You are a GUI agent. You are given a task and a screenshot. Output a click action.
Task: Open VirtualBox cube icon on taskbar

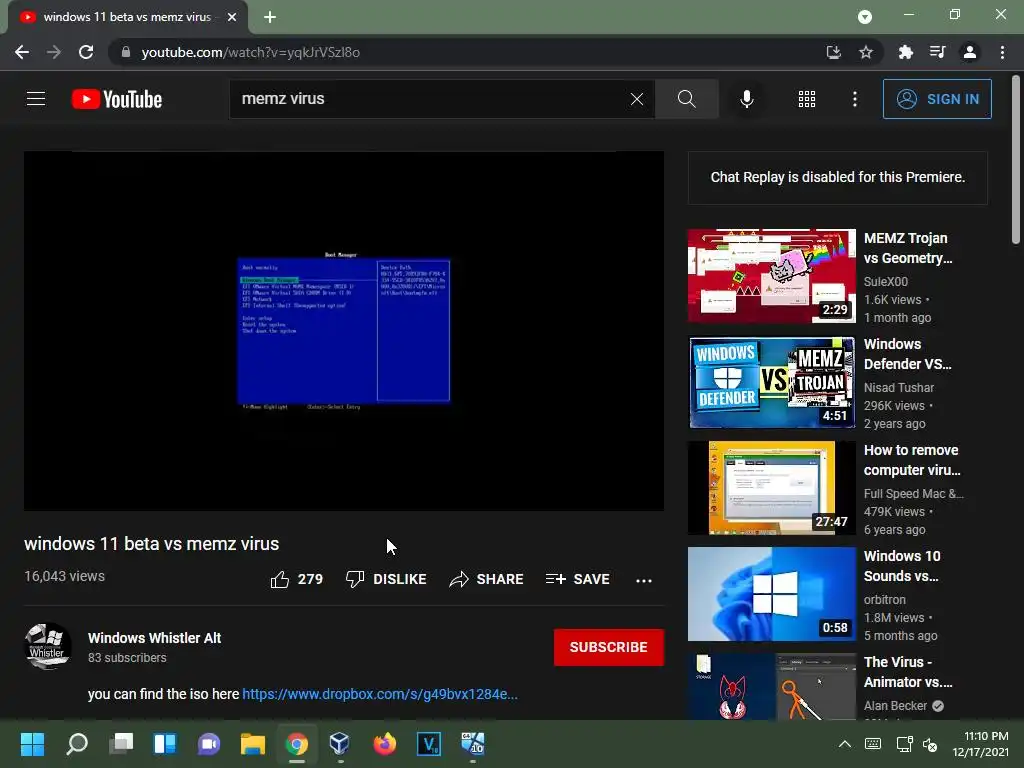340,744
